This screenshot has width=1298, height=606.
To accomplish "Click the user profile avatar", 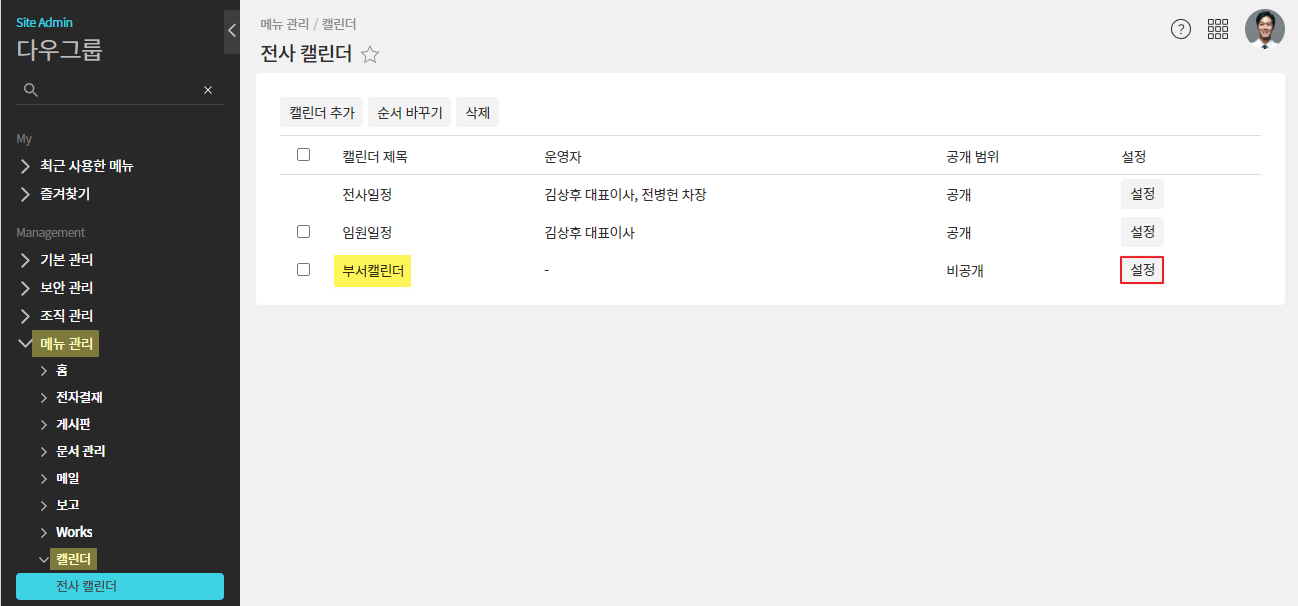I will point(1264,29).
